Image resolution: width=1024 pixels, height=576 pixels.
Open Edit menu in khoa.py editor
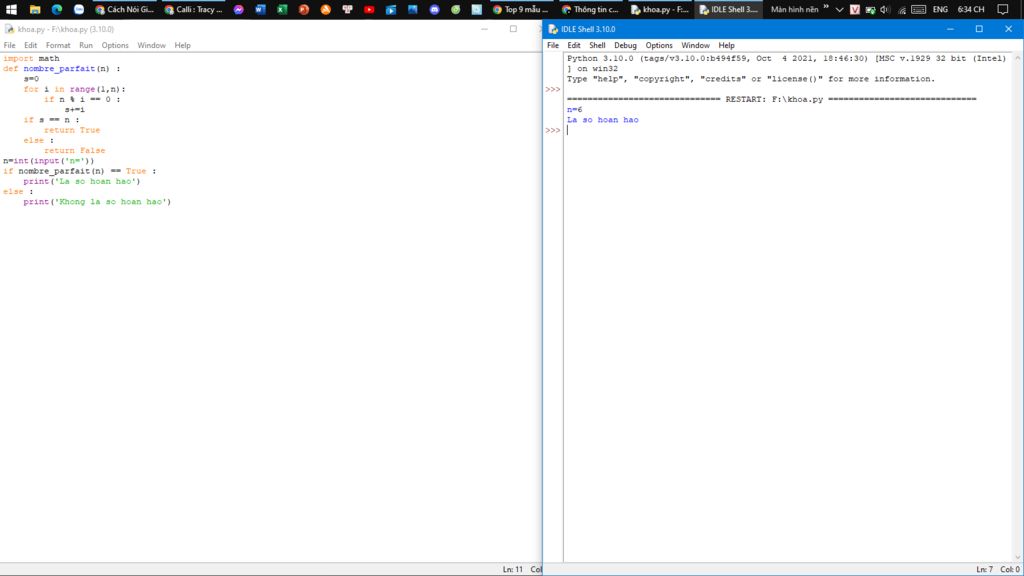click(x=31, y=45)
